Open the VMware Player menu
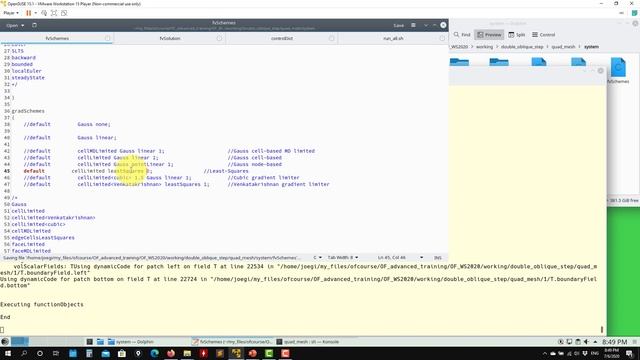Image resolution: width=640 pixels, height=360 pixels. 11,13
